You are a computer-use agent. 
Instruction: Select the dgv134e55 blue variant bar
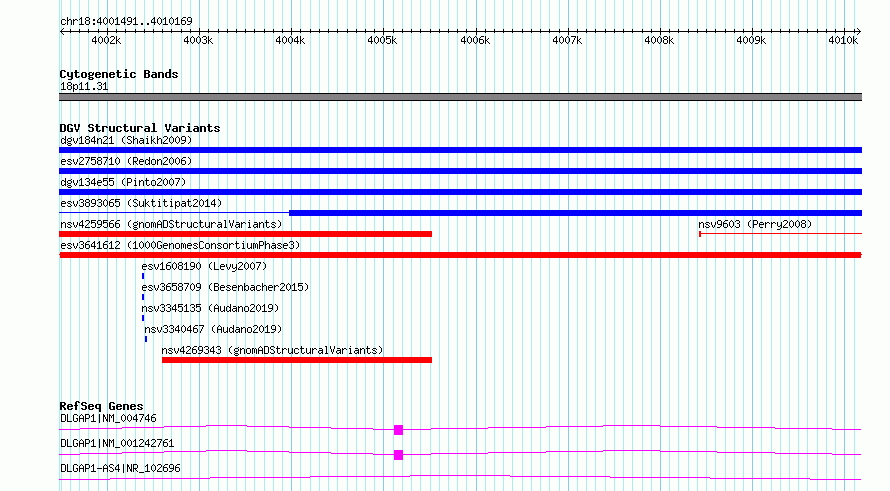pos(460,192)
